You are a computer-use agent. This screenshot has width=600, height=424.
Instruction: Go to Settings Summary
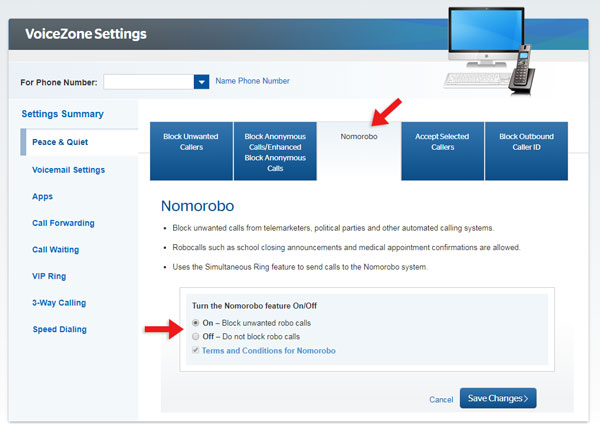[62, 114]
